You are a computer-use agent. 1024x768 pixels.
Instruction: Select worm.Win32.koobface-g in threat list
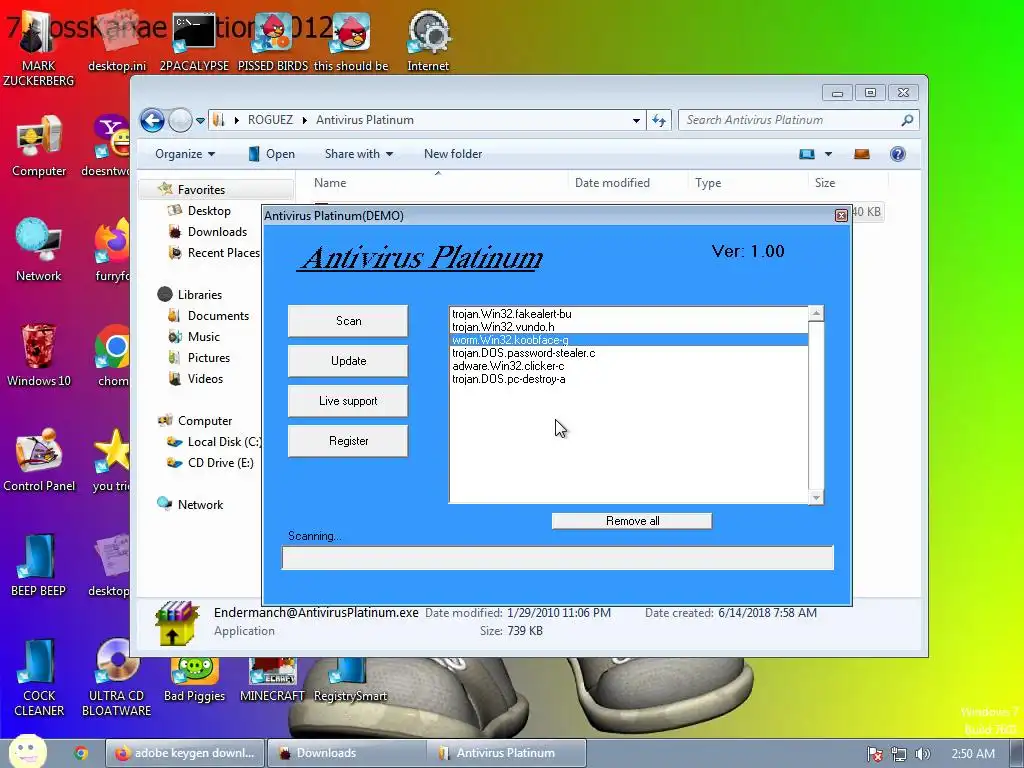630,340
